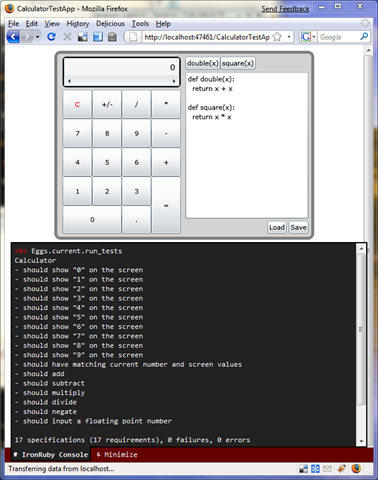Viewport: 378px width, 480px height.
Task: Click the Firefox icon in the title bar
Action: coord(9,8)
